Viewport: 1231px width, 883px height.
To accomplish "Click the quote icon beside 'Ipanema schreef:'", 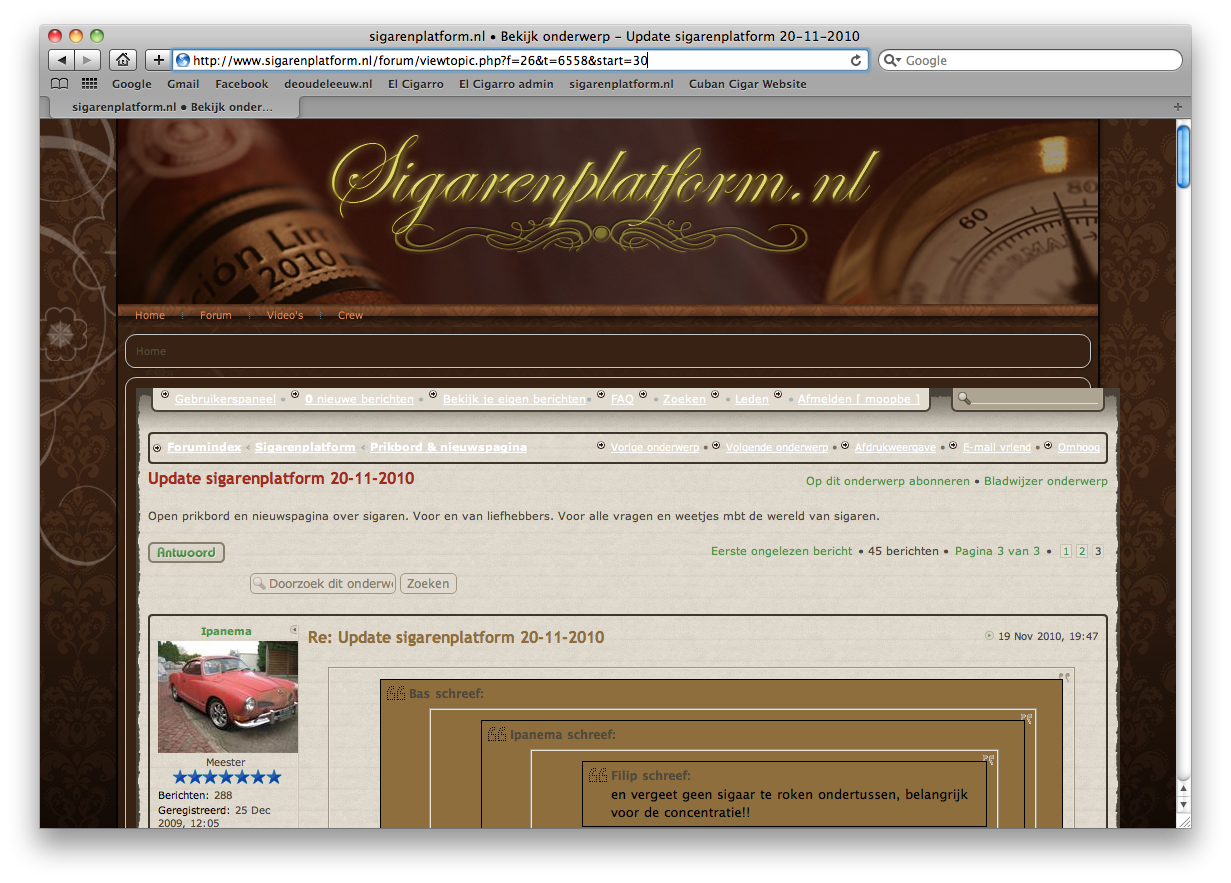I will (x=497, y=734).
